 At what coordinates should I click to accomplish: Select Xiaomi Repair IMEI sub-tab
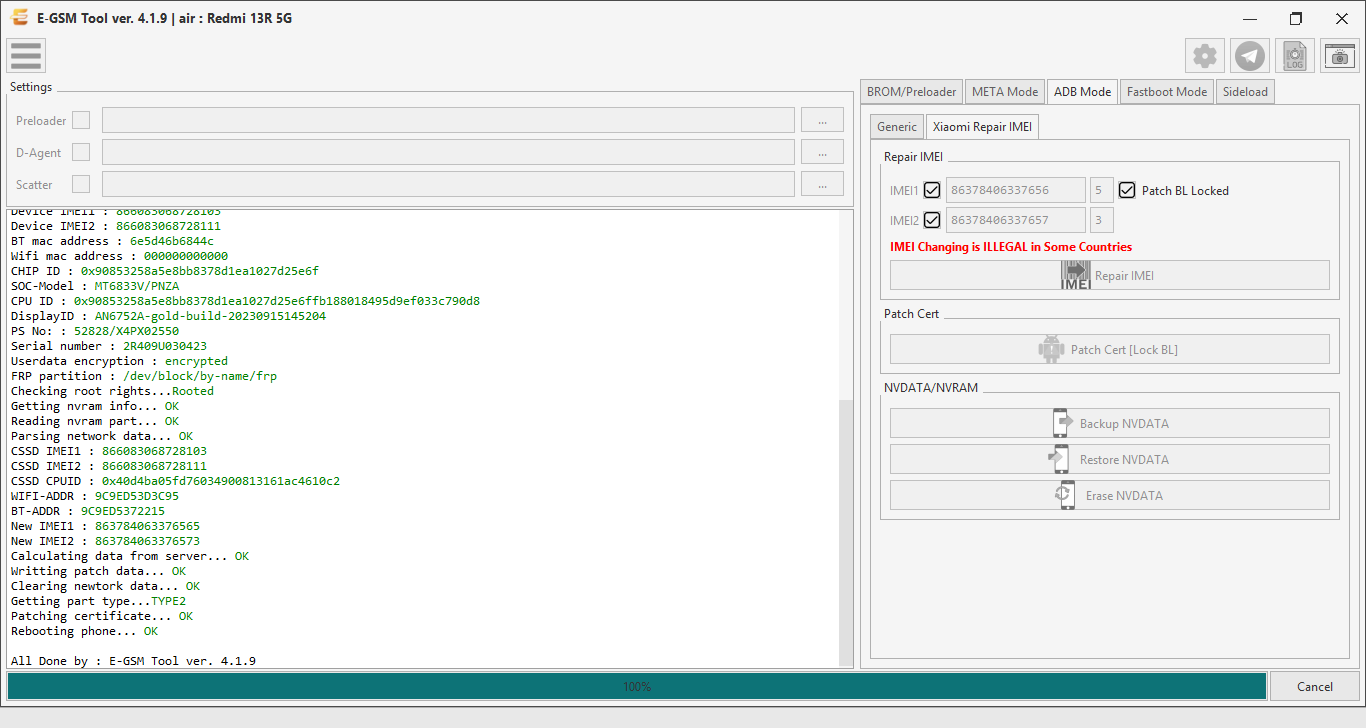coord(982,127)
